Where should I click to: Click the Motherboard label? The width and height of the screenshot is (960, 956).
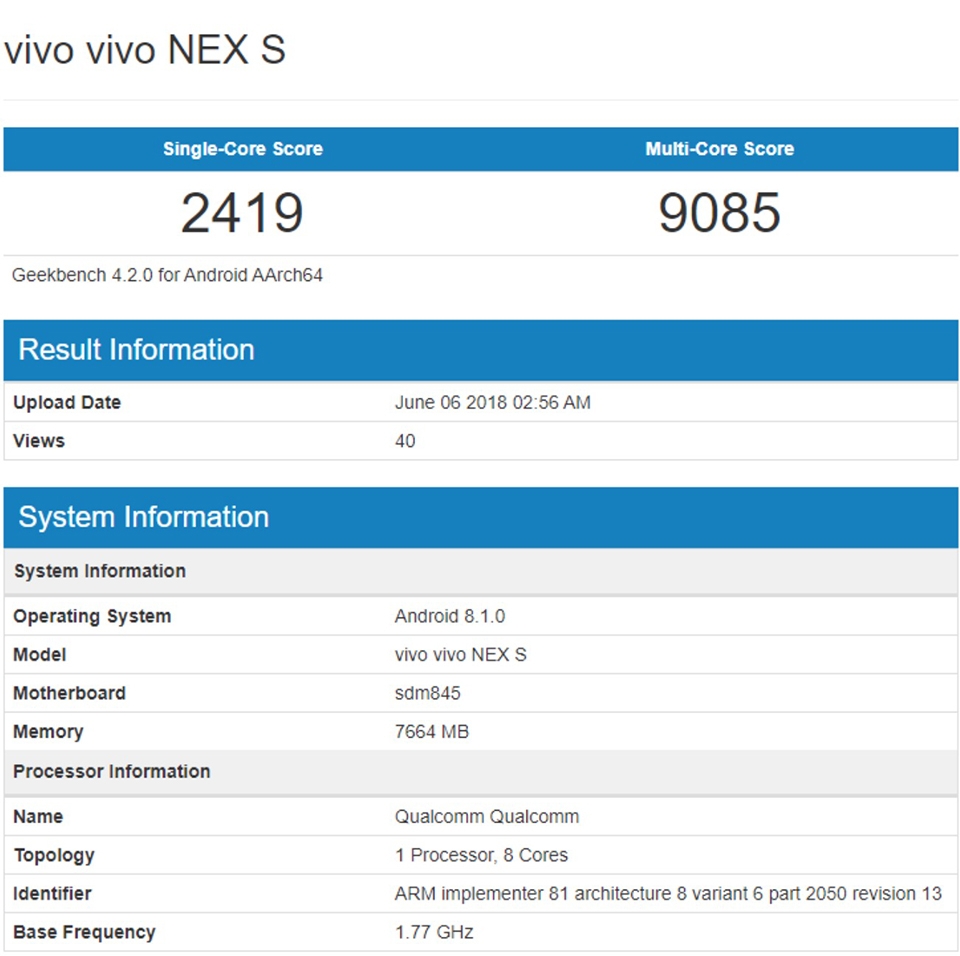tap(69, 693)
